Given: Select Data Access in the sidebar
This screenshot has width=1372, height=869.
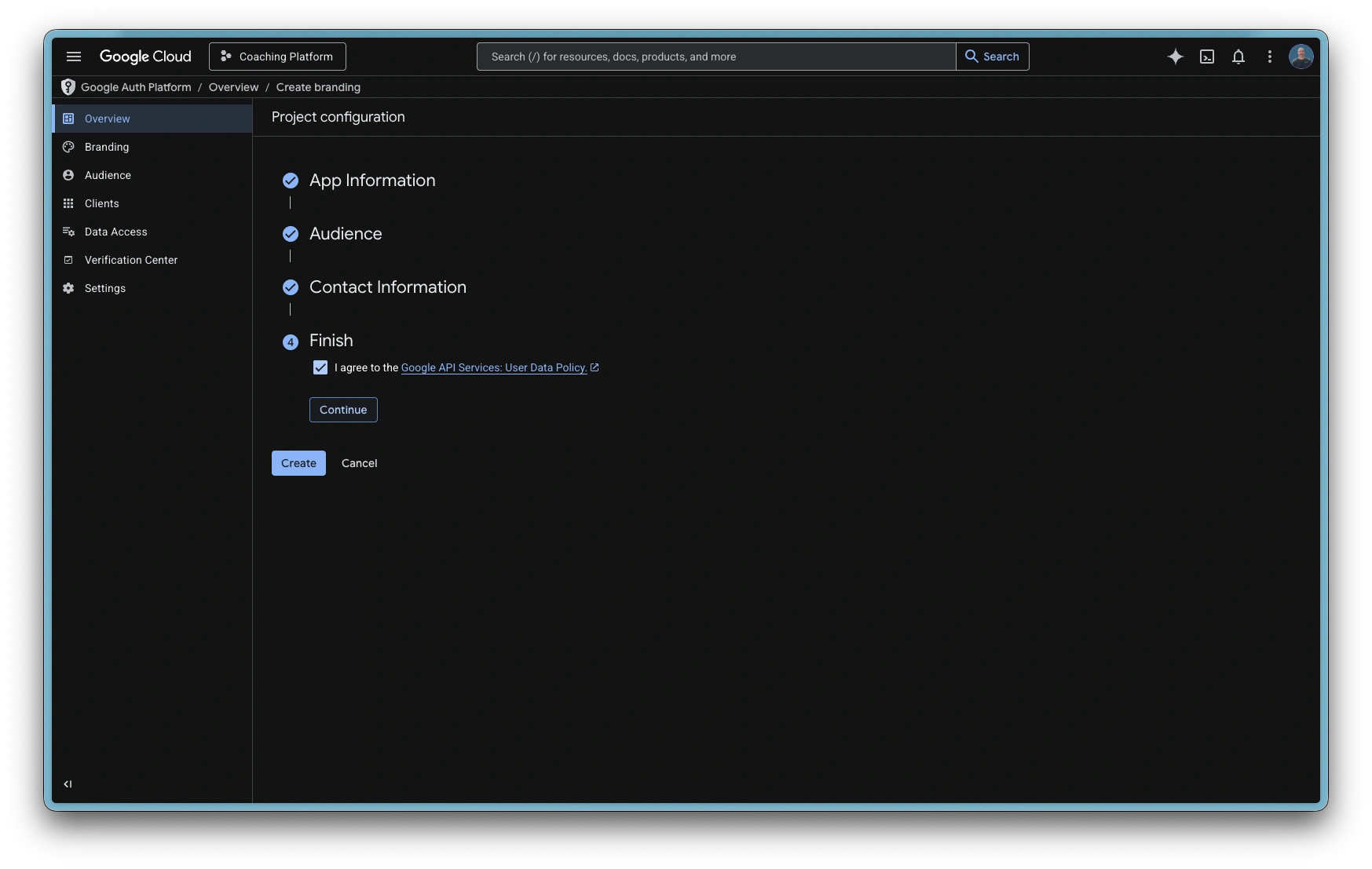Looking at the screenshot, I should click(116, 232).
